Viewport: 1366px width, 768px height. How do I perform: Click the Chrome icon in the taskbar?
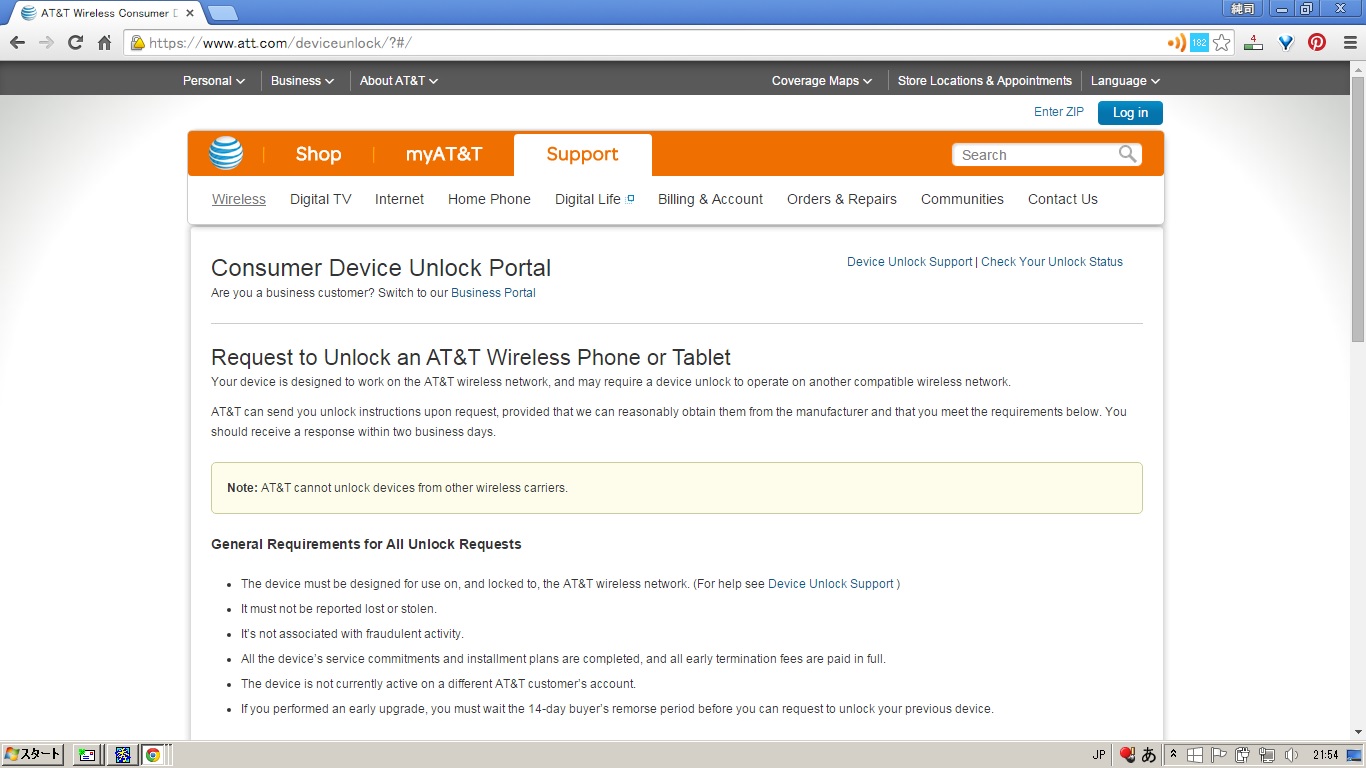coord(153,755)
